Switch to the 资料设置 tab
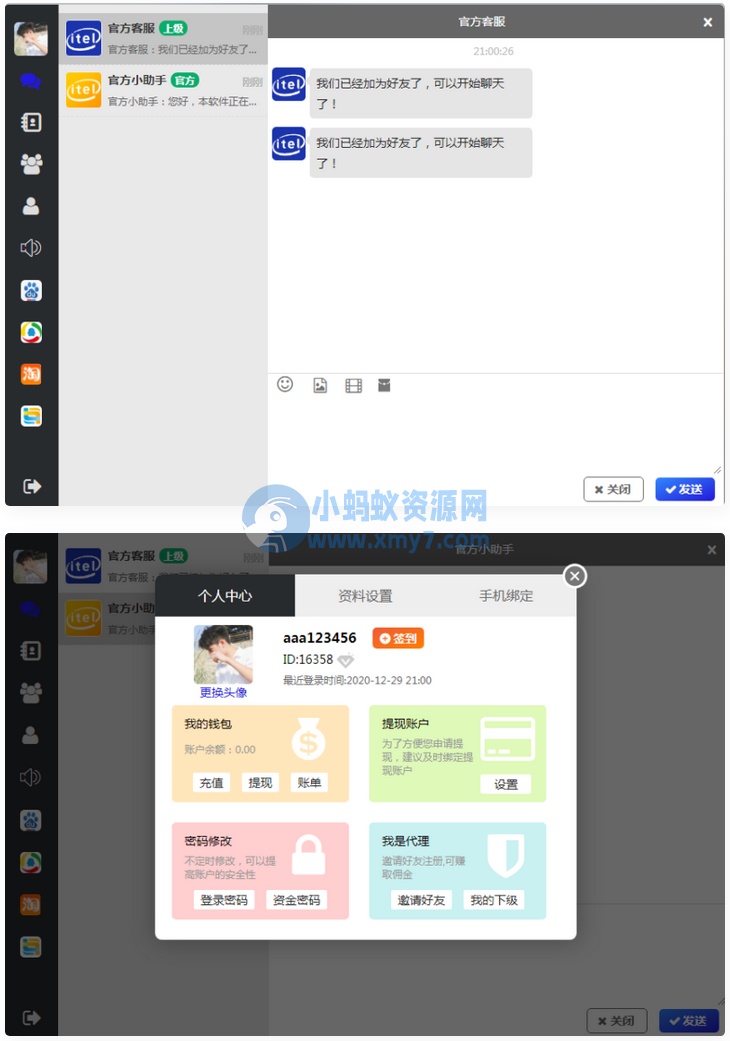This screenshot has height=1041, width=730. point(365,596)
